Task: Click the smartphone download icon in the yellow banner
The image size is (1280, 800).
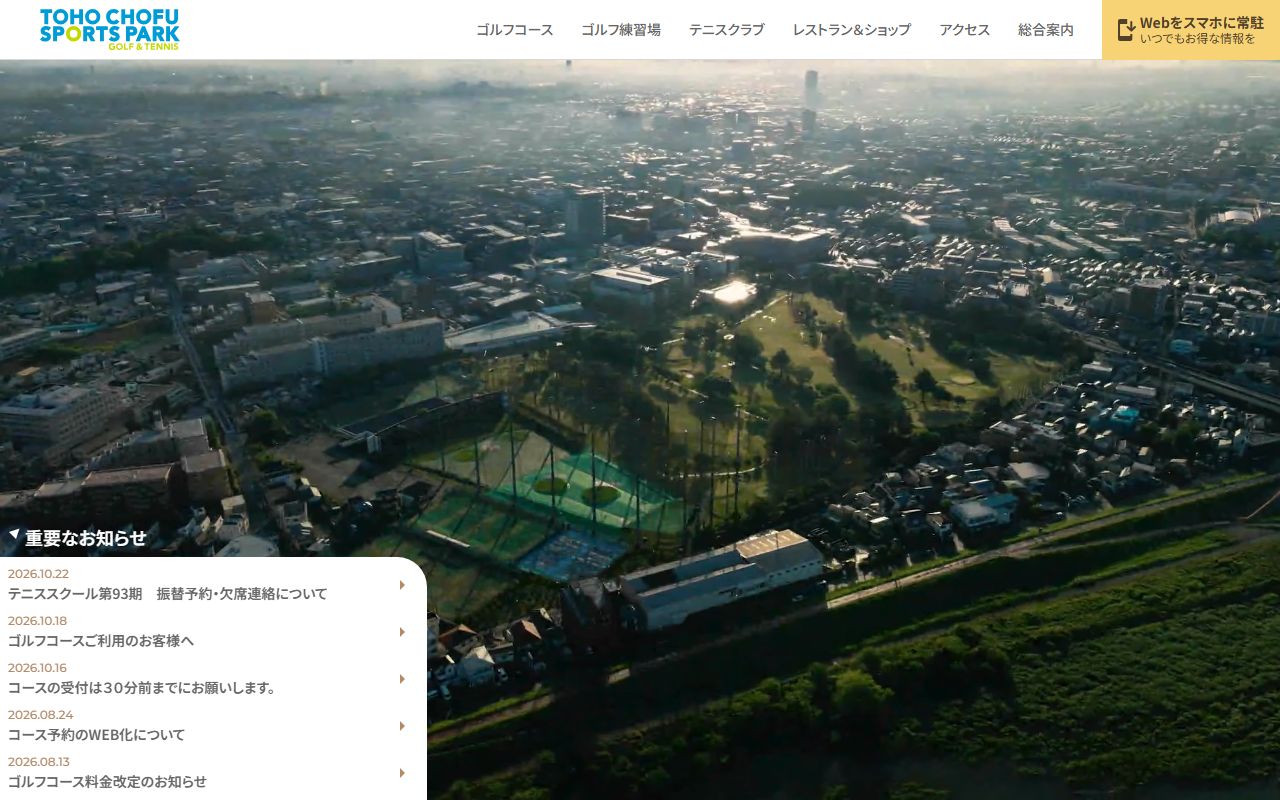Action: (x=1126, y=30)
